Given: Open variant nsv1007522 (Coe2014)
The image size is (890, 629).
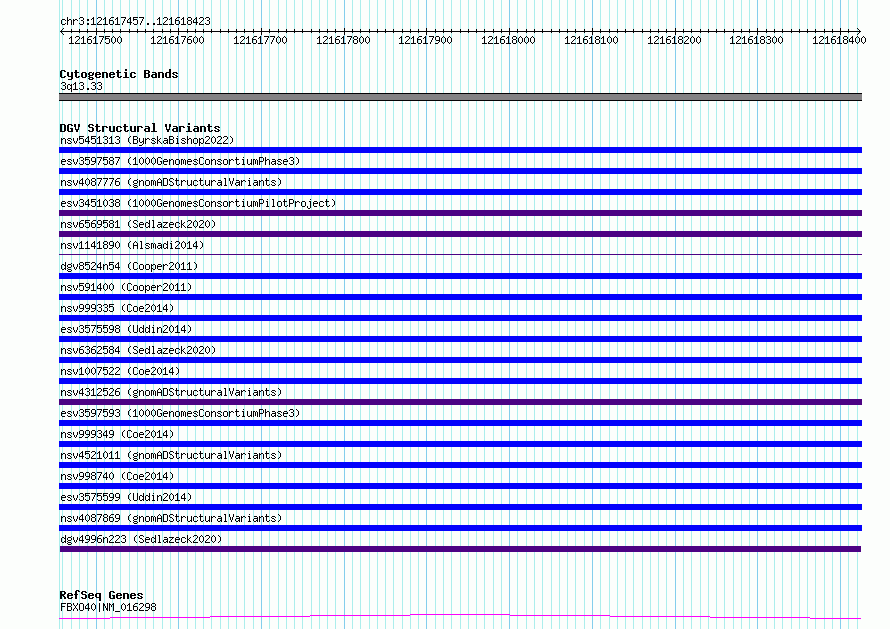Looking at the screenshot, I should click(x=120, y=371).
